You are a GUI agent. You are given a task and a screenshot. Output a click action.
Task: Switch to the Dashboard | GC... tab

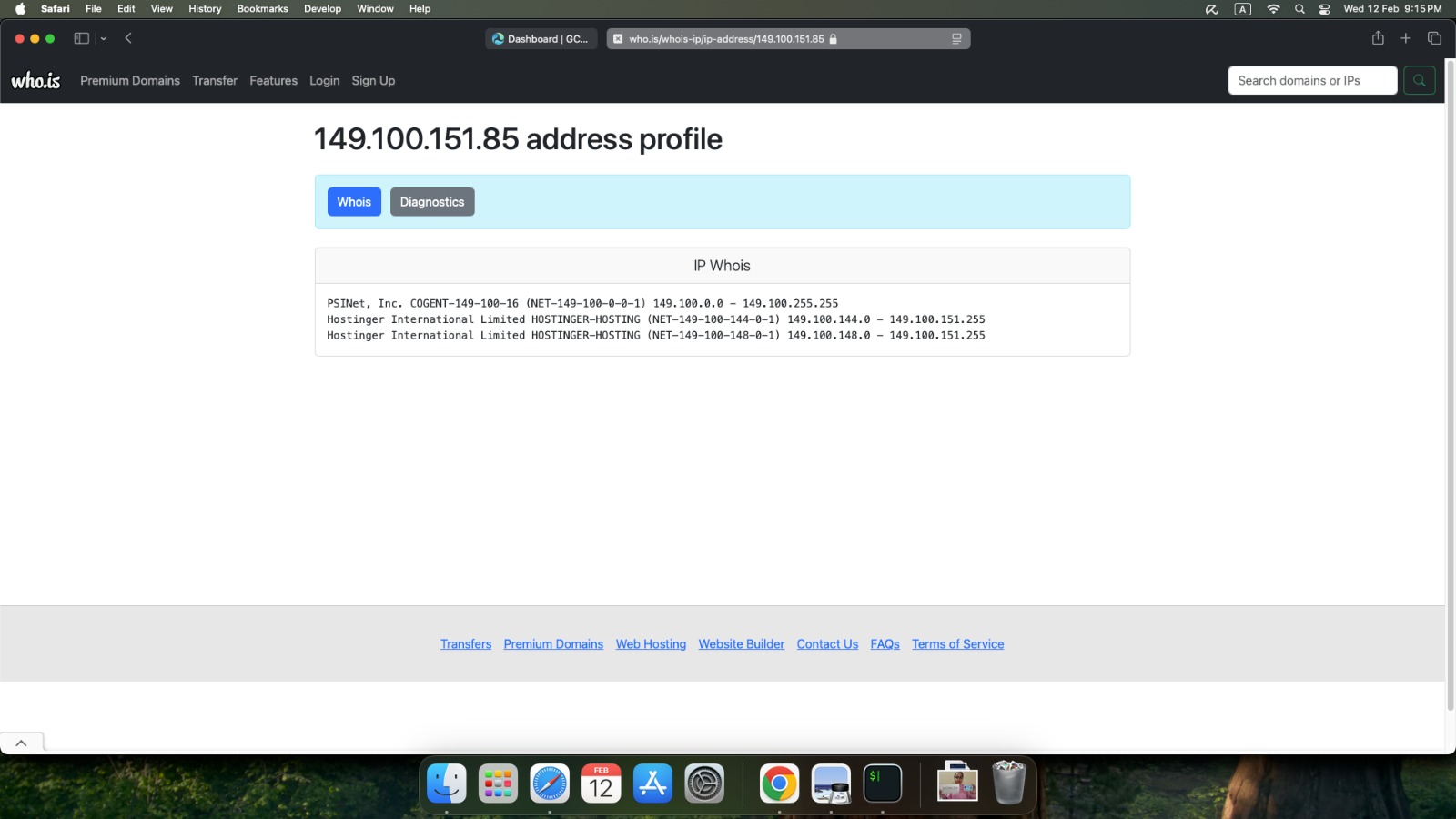[x=541, y=39]
